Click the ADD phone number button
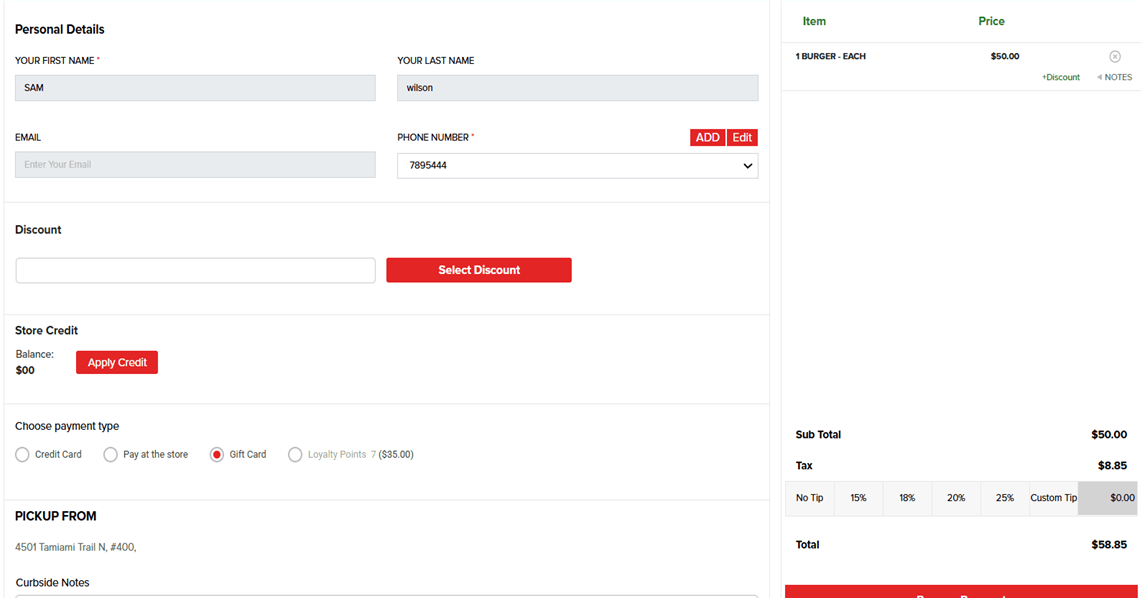This screenshot has height=598, width=1141. [x=707, y=138]
